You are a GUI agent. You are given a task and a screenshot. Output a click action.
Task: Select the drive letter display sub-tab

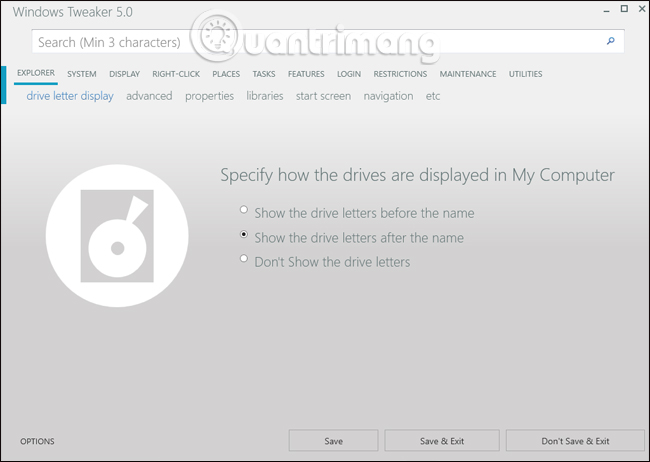click(70, 96)
